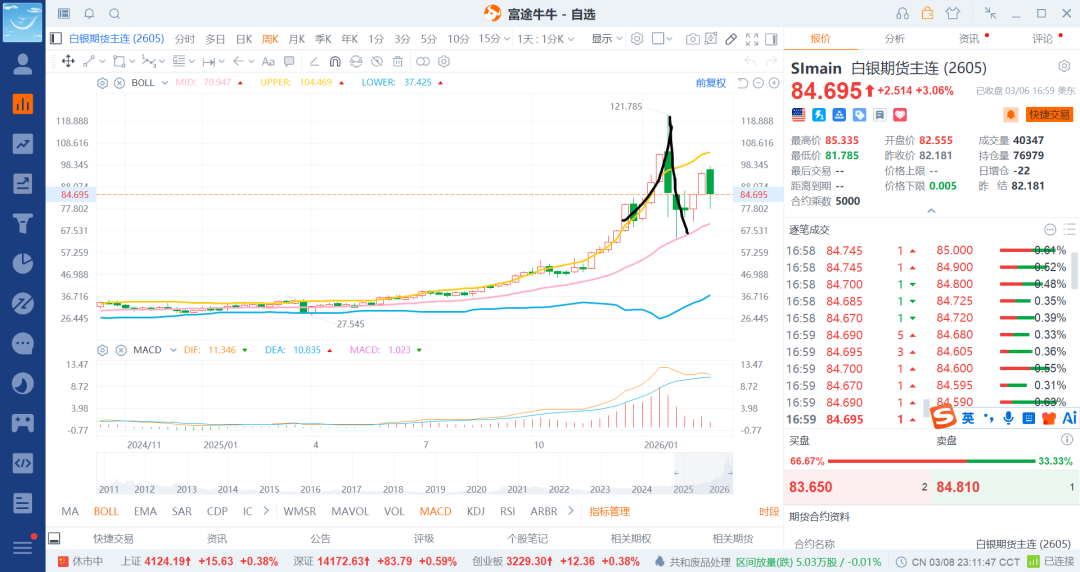This screenshot has height=572, width=1080.
Task: Collapse the quote details with up chevron
Action: click(931, 211)
